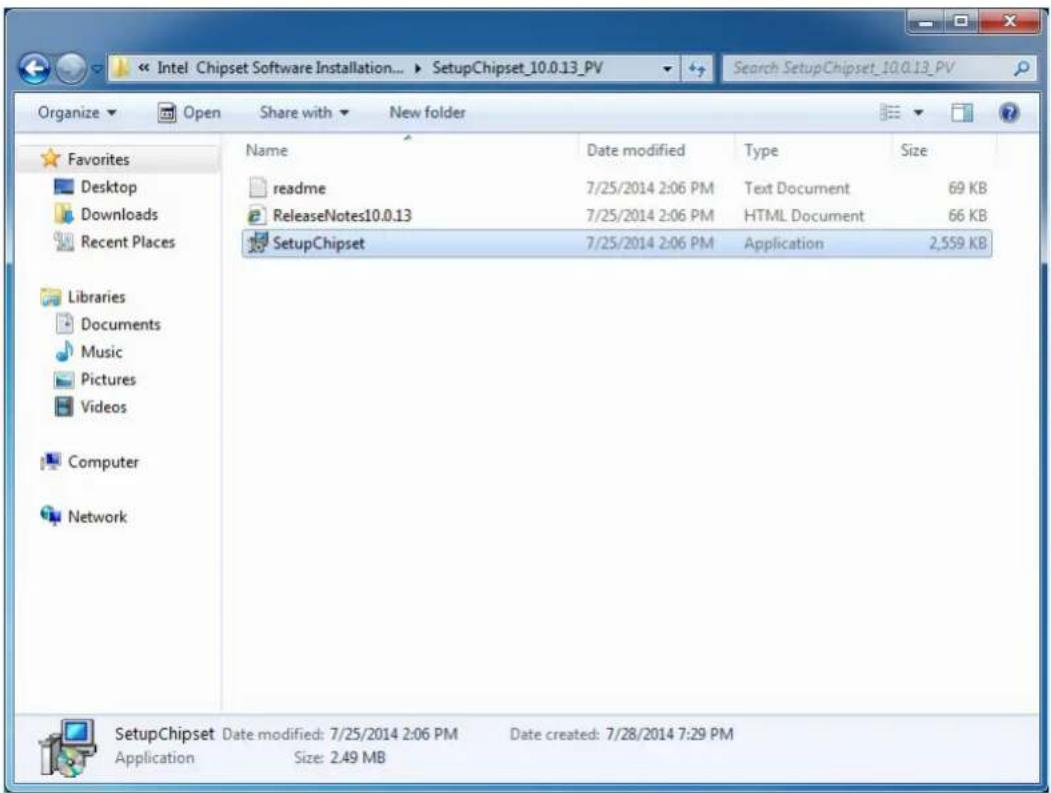Select Libraries in the navigation pane
Screen dimensions: 1051x793
coord(96,297)
